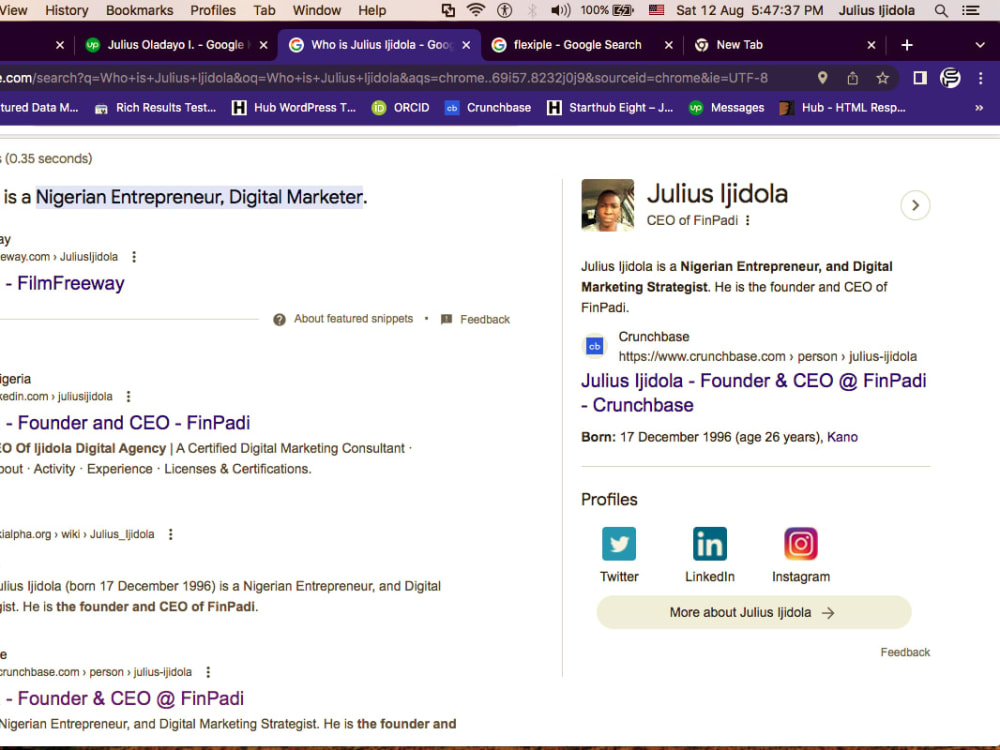The height and width of the screenshot is (750, 1000).
Task: Click the share page icon in address bar
Action: pos(853,78)
